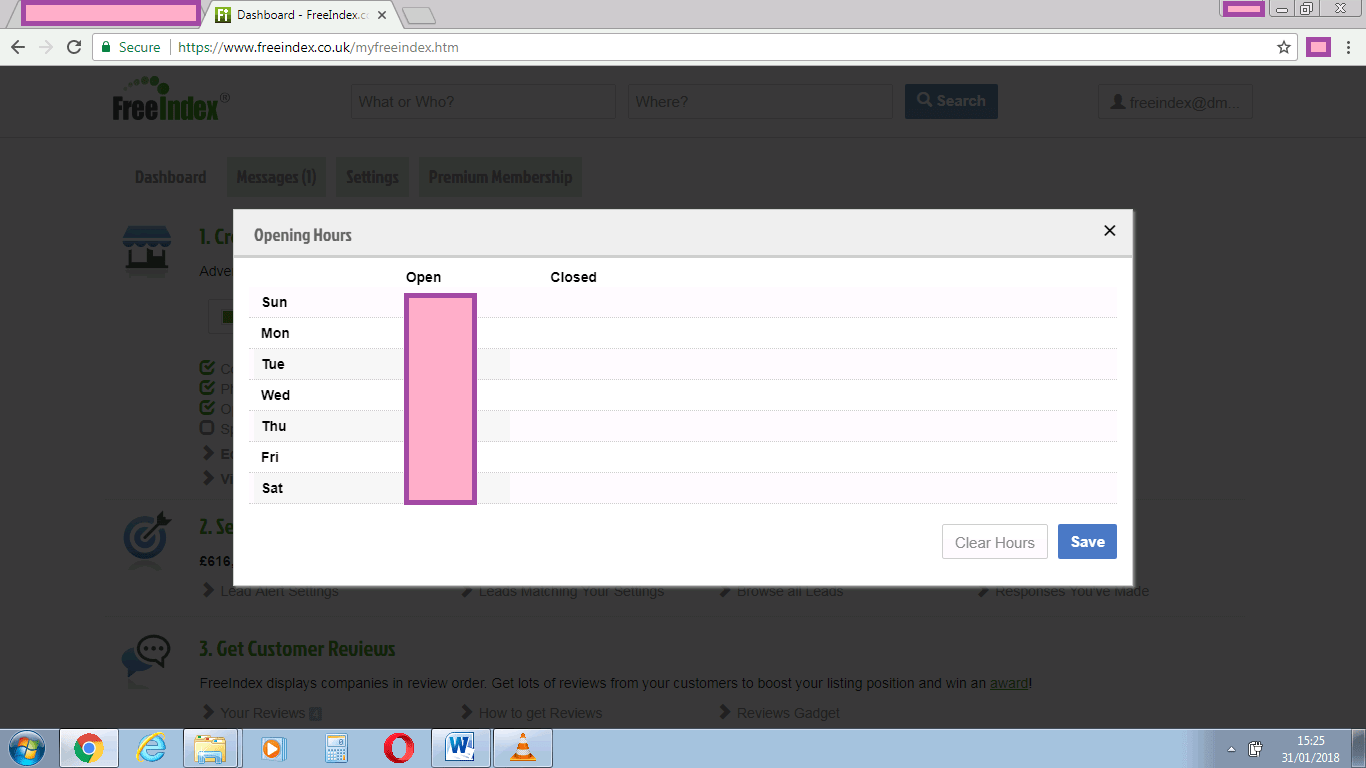The image size is (1366, 768).
Task: Click the target icon beside step 2
Action: 147,540
